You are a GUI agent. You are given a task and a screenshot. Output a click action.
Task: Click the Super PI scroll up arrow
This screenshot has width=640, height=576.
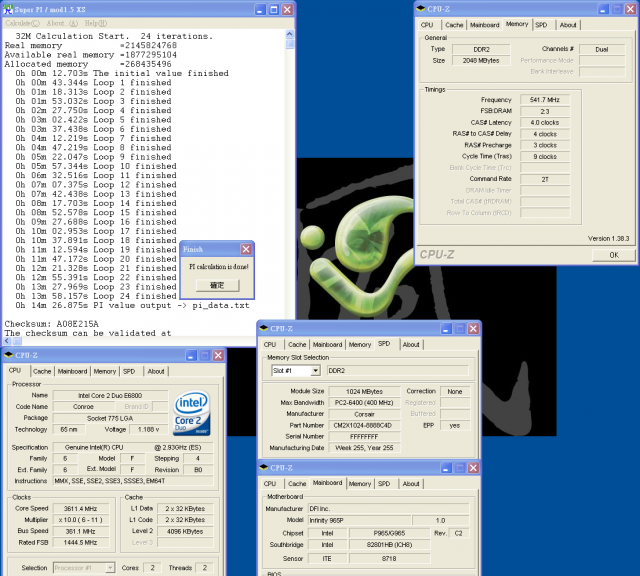point(289,34)
